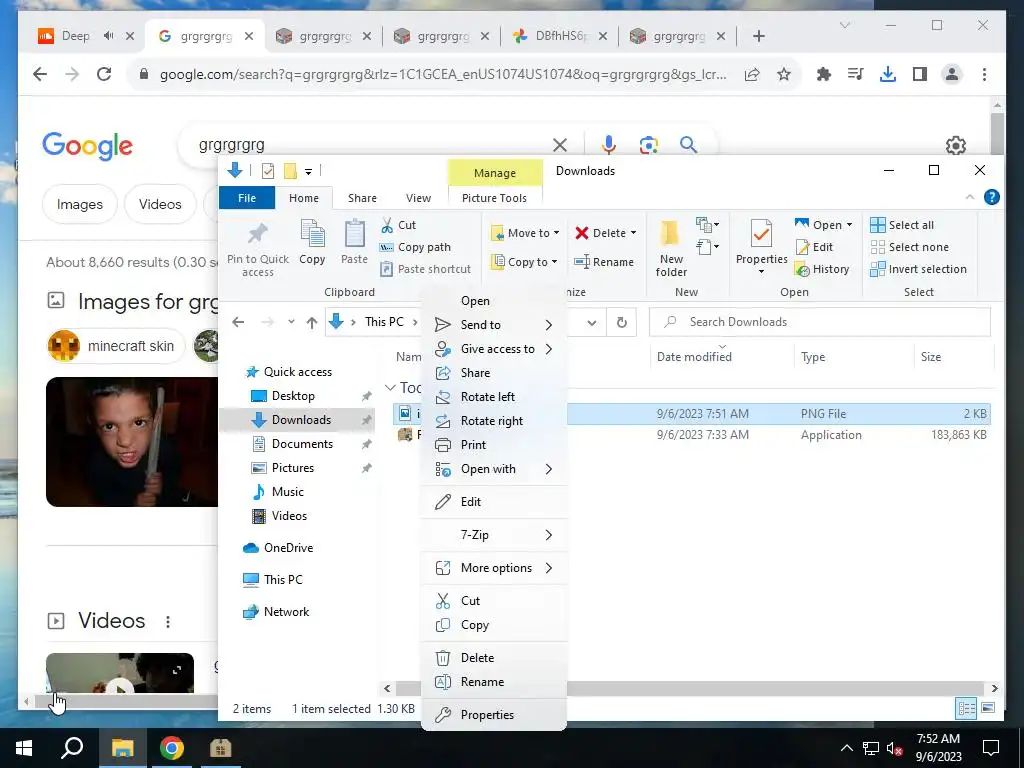Click Properties in the context menu
Screen dimensions: 1024x768
click(494, 714)
